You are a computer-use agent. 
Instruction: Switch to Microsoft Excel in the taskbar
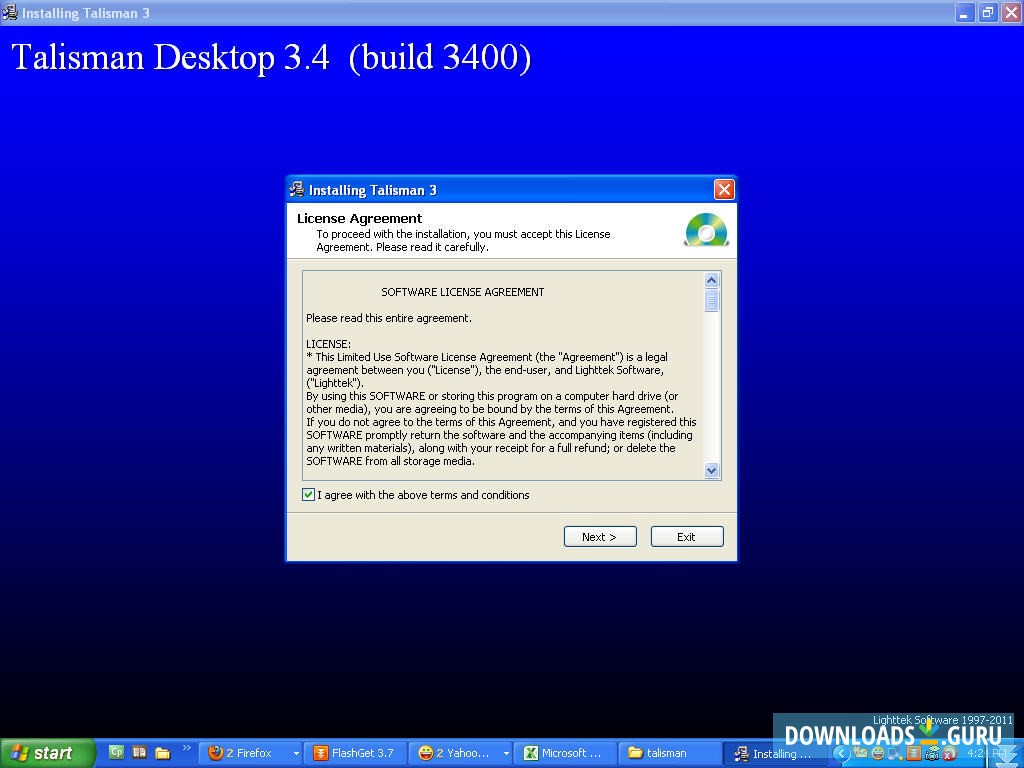pos(566,753)
